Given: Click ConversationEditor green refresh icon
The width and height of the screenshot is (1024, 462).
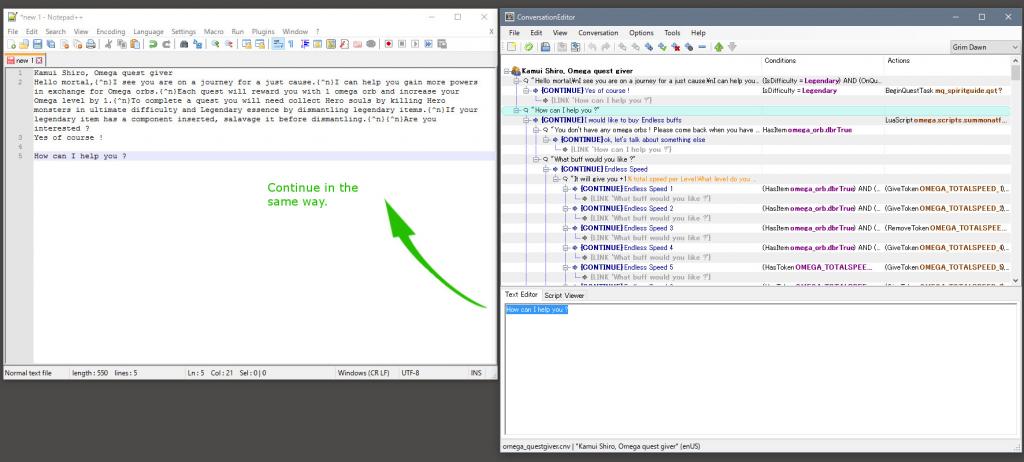Looking at the screenshot, I should (x=528, y=47).
